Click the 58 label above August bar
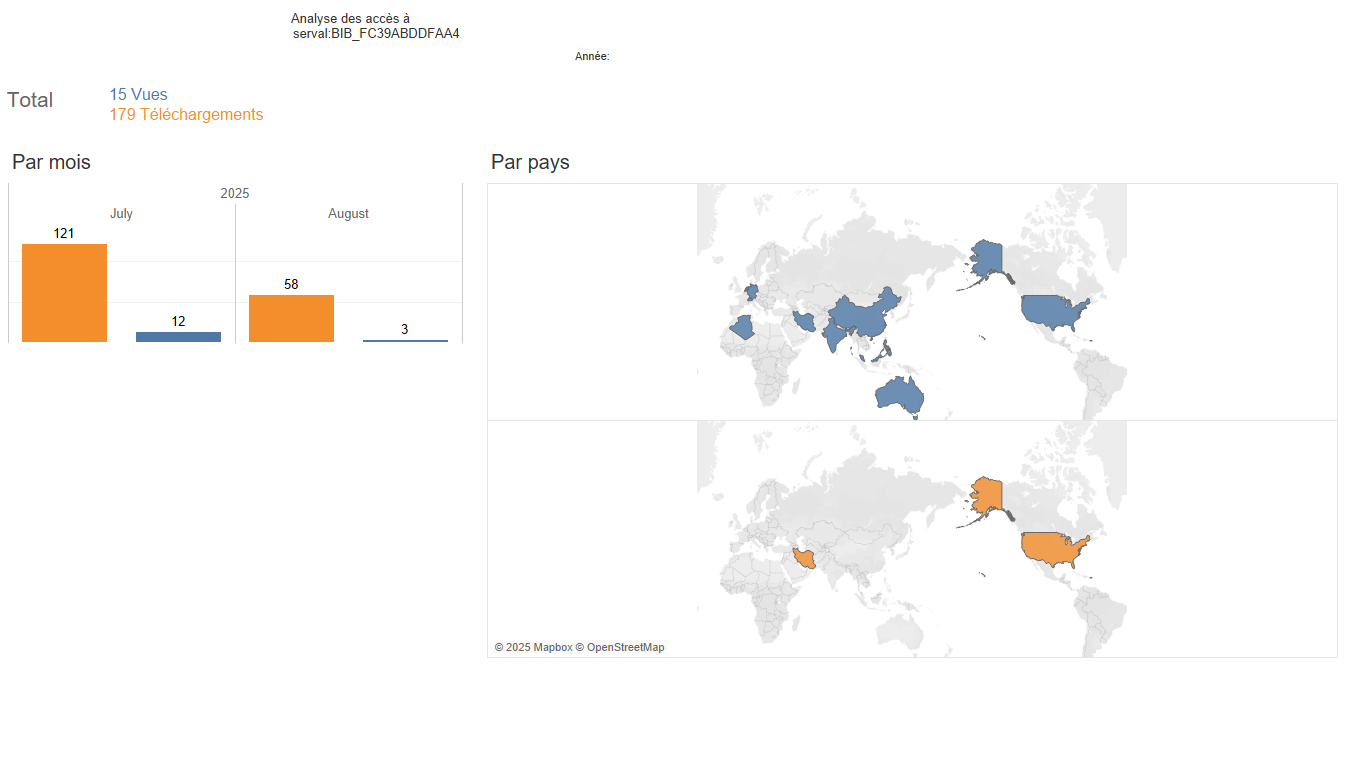 (x=291, y=284)
